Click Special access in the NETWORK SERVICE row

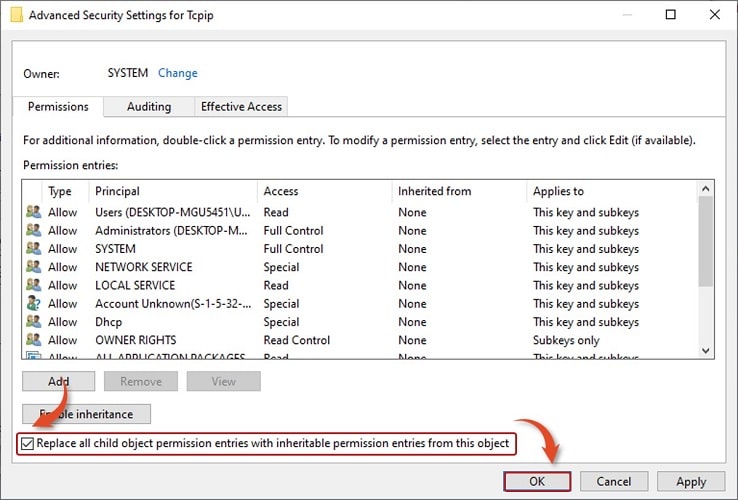[x=281, y=267]
